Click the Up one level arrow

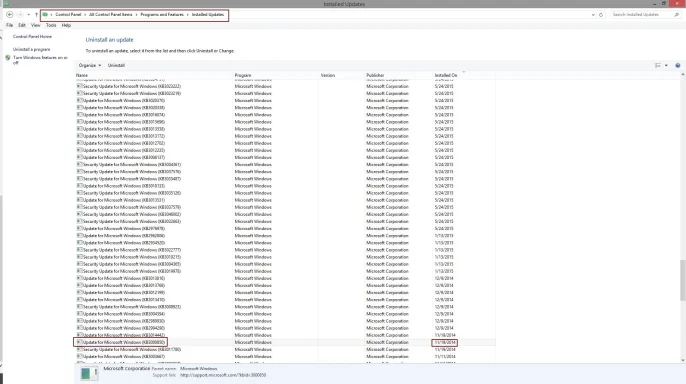click(36, 15)
